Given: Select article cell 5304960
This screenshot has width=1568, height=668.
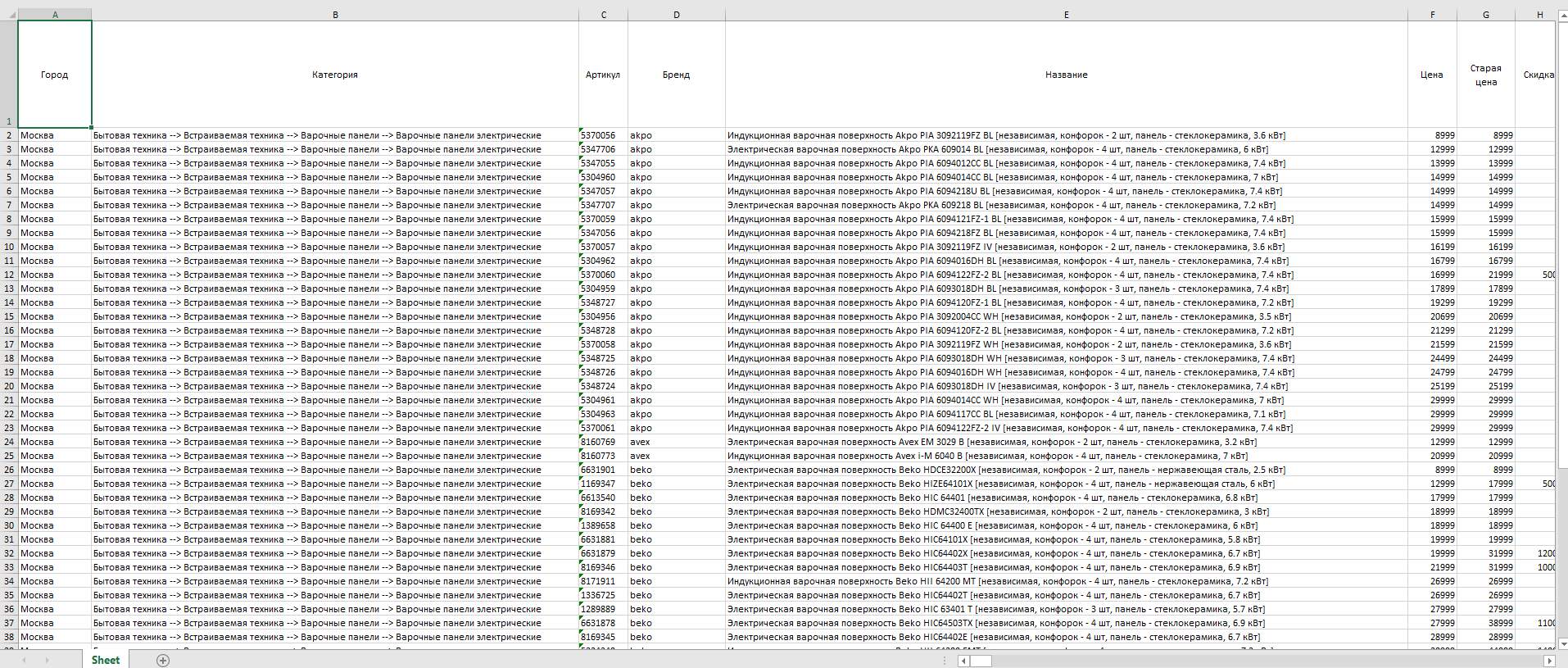Looking at the screenshot, I should [604, 177].
